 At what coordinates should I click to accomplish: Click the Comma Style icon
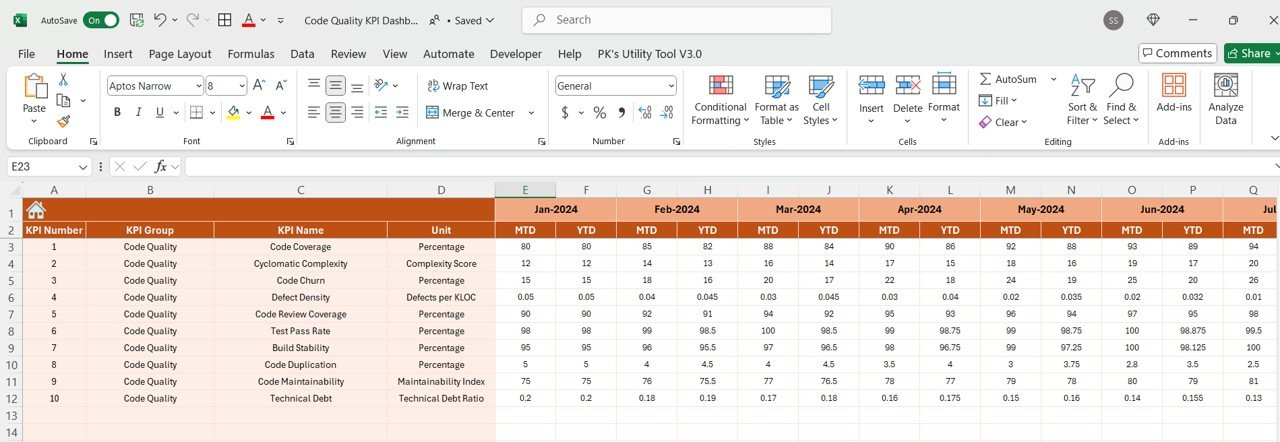pos(621,113)
